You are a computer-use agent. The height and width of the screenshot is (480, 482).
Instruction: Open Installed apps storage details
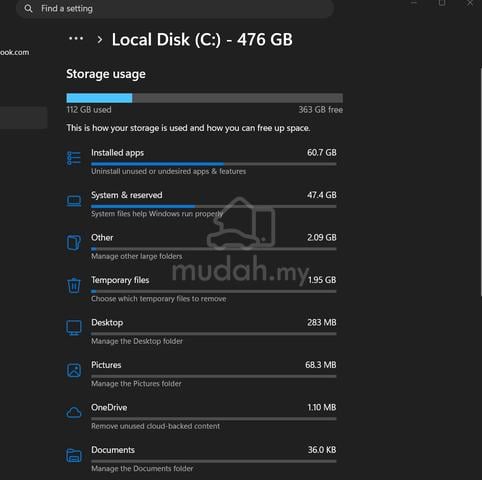click(214, 162)
